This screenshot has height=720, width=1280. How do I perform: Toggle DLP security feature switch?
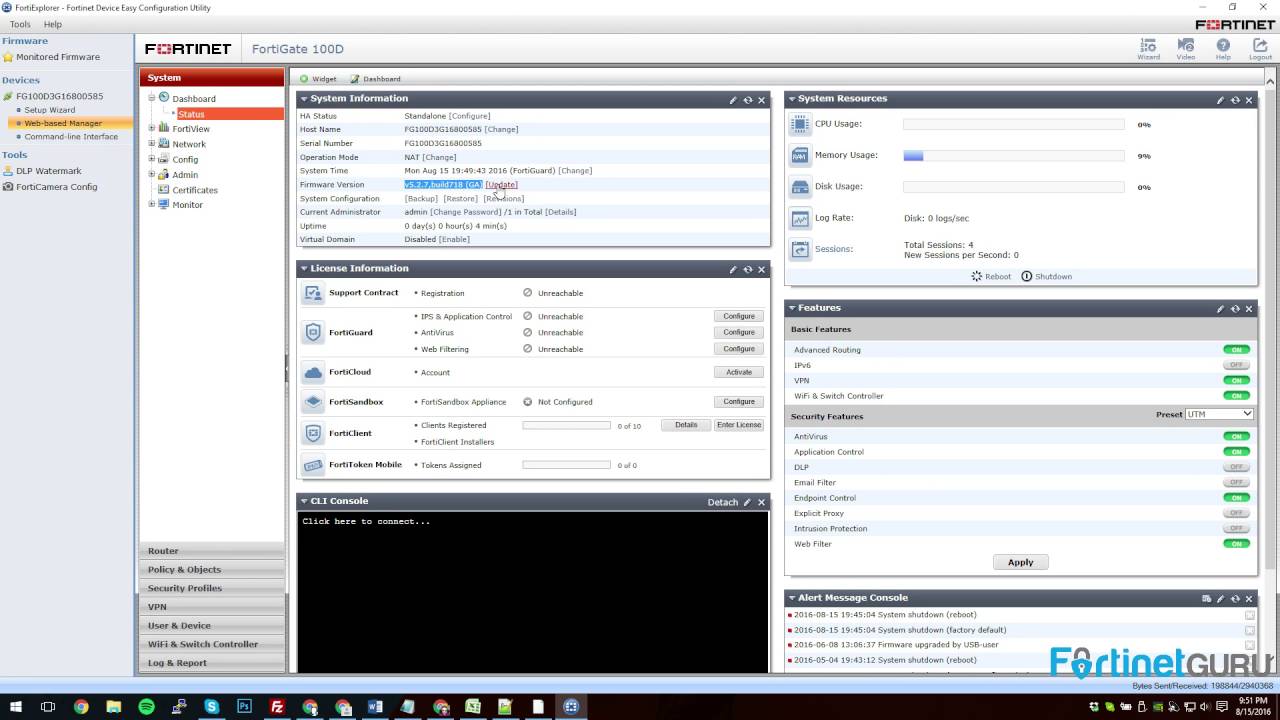[1237, 467]
